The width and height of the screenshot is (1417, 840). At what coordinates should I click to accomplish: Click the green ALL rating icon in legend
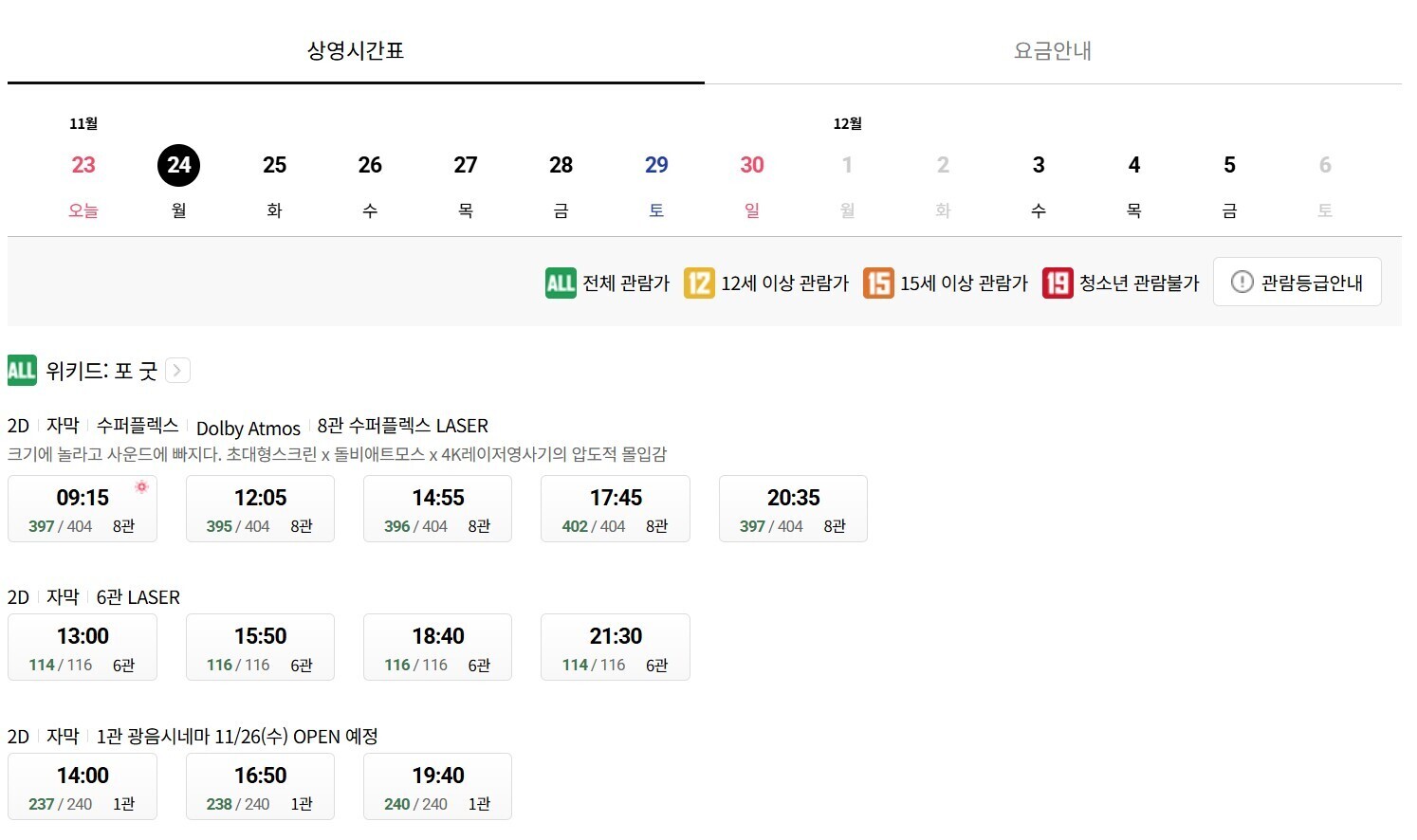561,283
